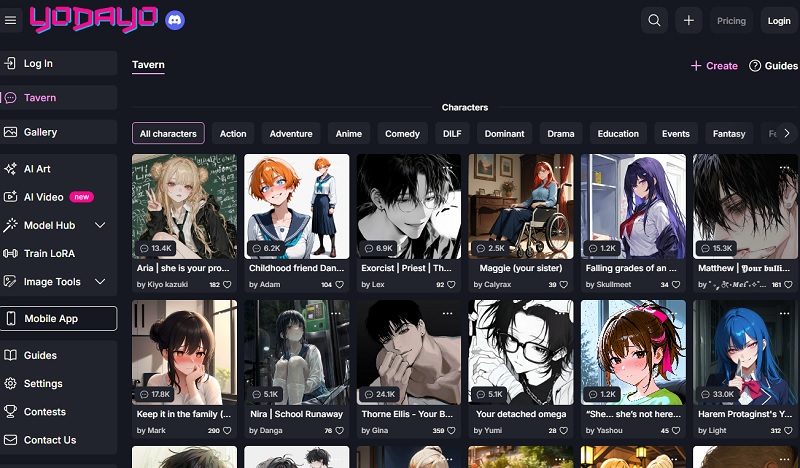This screenshot has height=468, width=800.
Task: Open the Pricing page
Action: click(731, 21)
